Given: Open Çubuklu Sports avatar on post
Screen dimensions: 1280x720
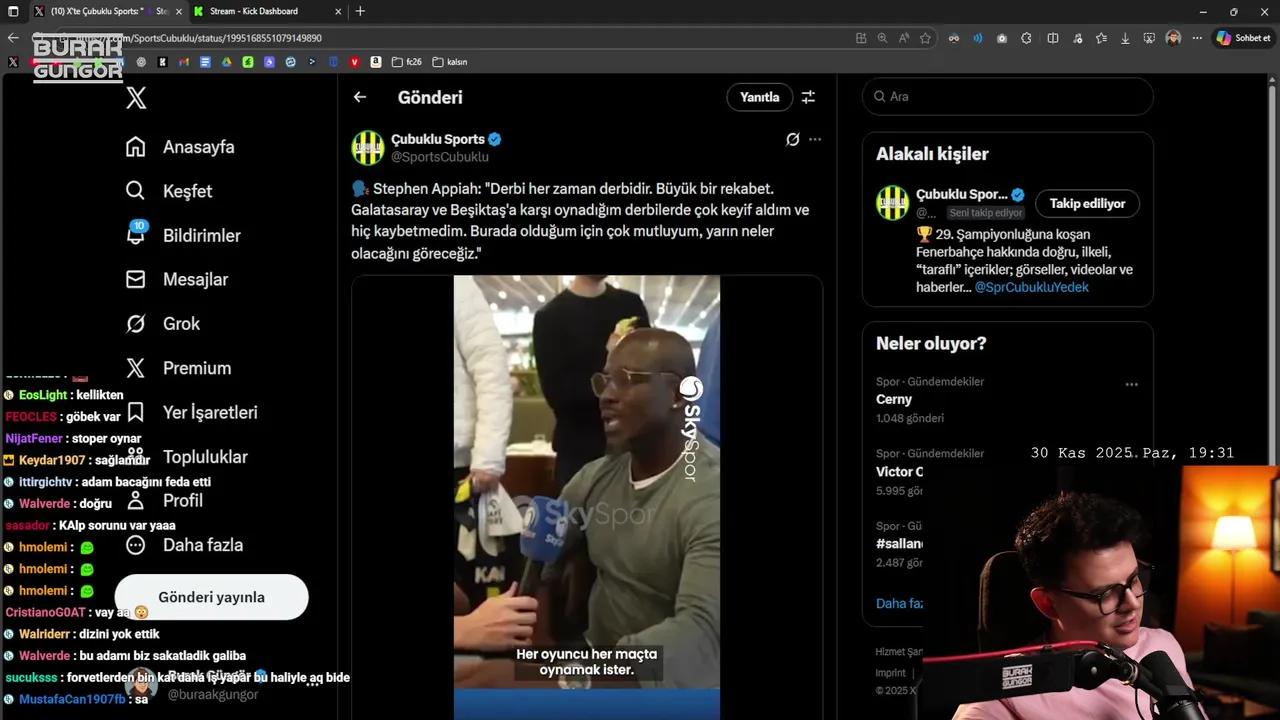Looking at the screenshot, I should pyautogui.click(x=368, y=148).
